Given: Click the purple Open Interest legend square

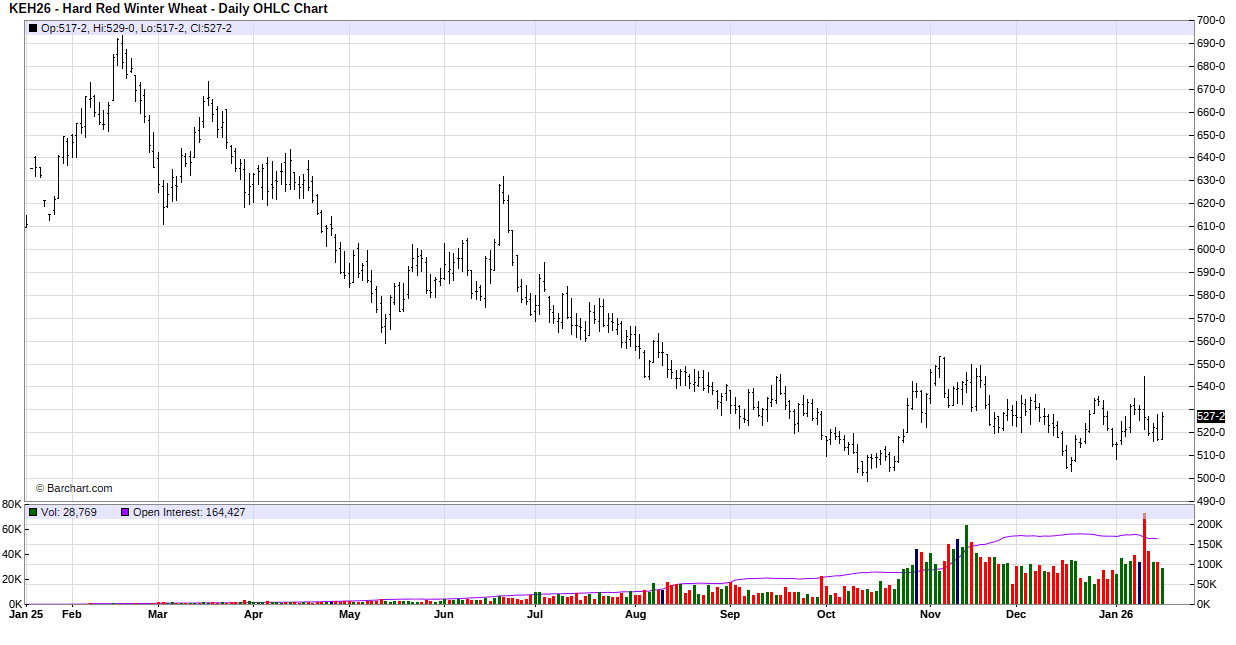Looking at the screenshot, I should (125, 512).
